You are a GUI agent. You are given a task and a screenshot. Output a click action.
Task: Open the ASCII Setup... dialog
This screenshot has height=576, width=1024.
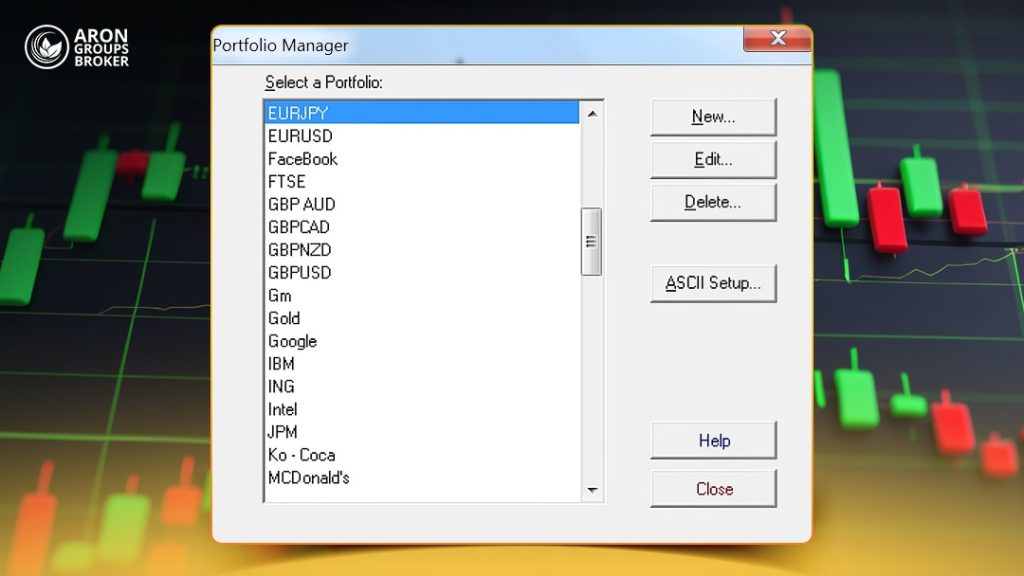[713, 283]
